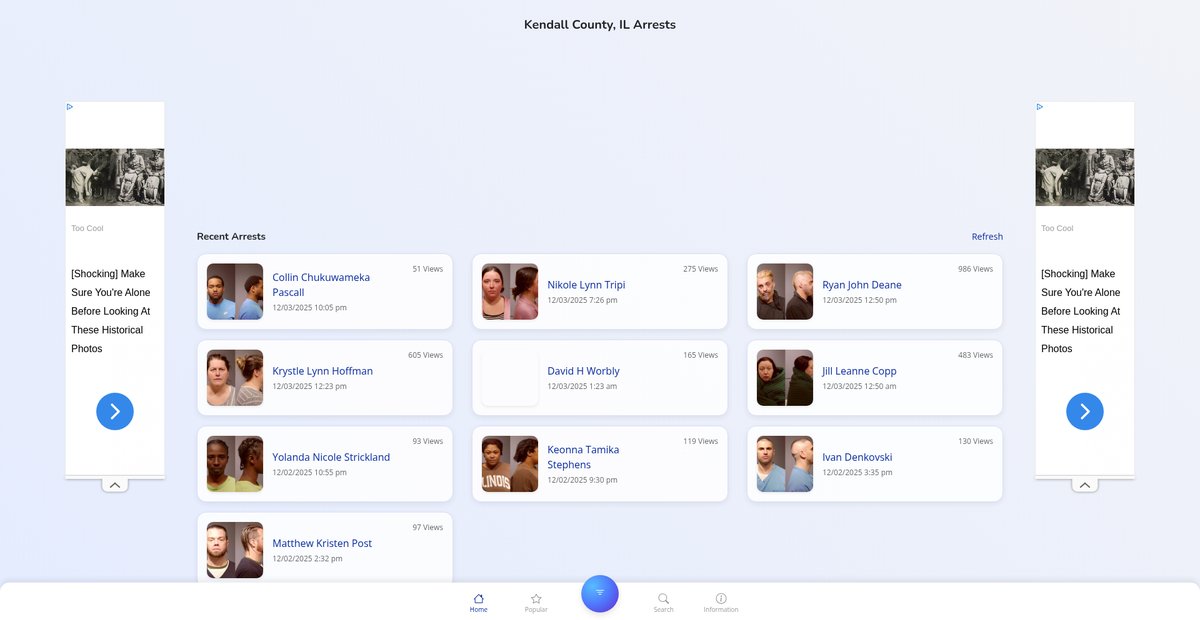Click the '275 Views' count
Screen dimensions: 1200x620
[701, 269]
